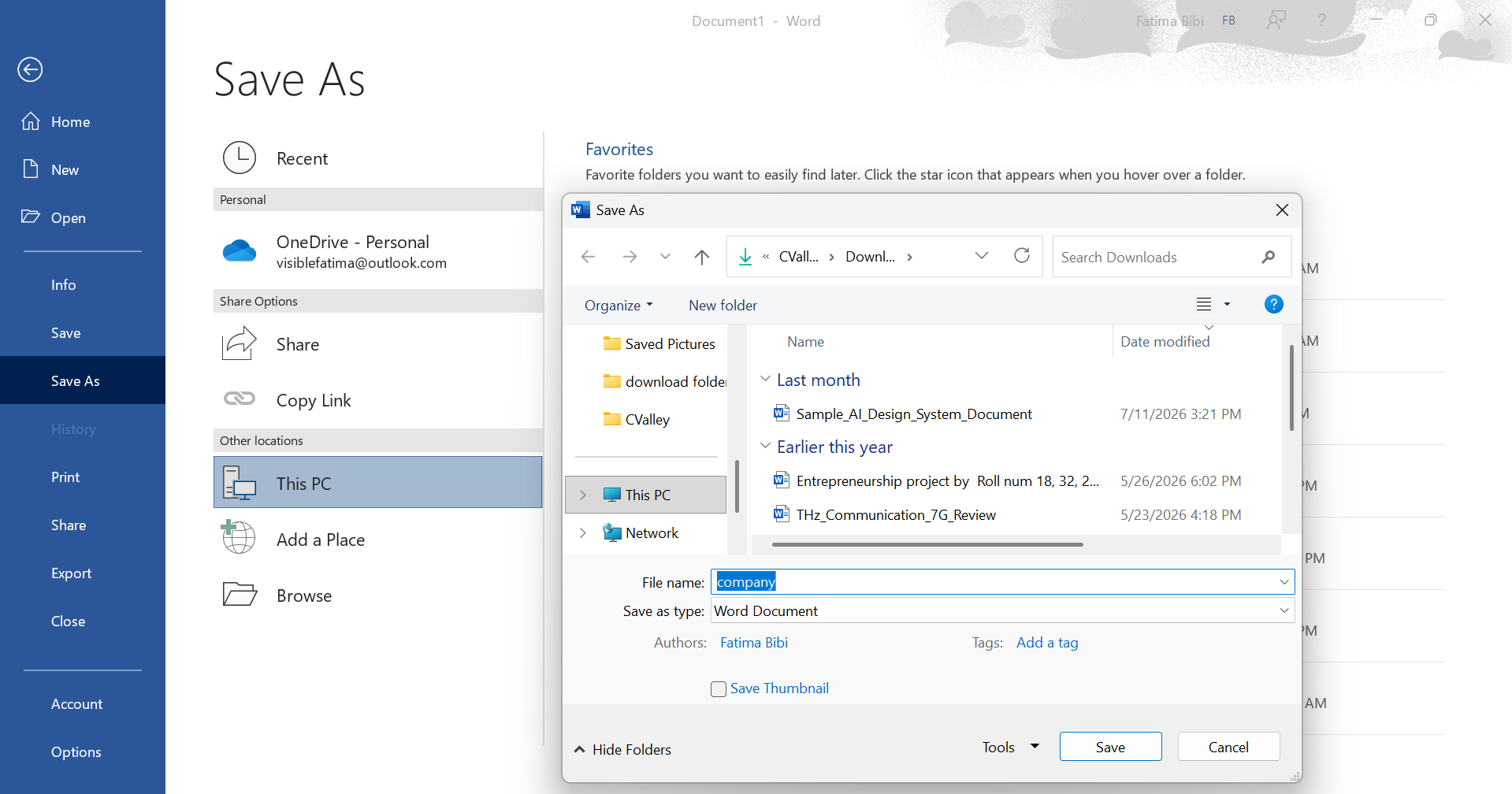
Task: Choose Close in the backstage sidebar
Action: [83, 621]
